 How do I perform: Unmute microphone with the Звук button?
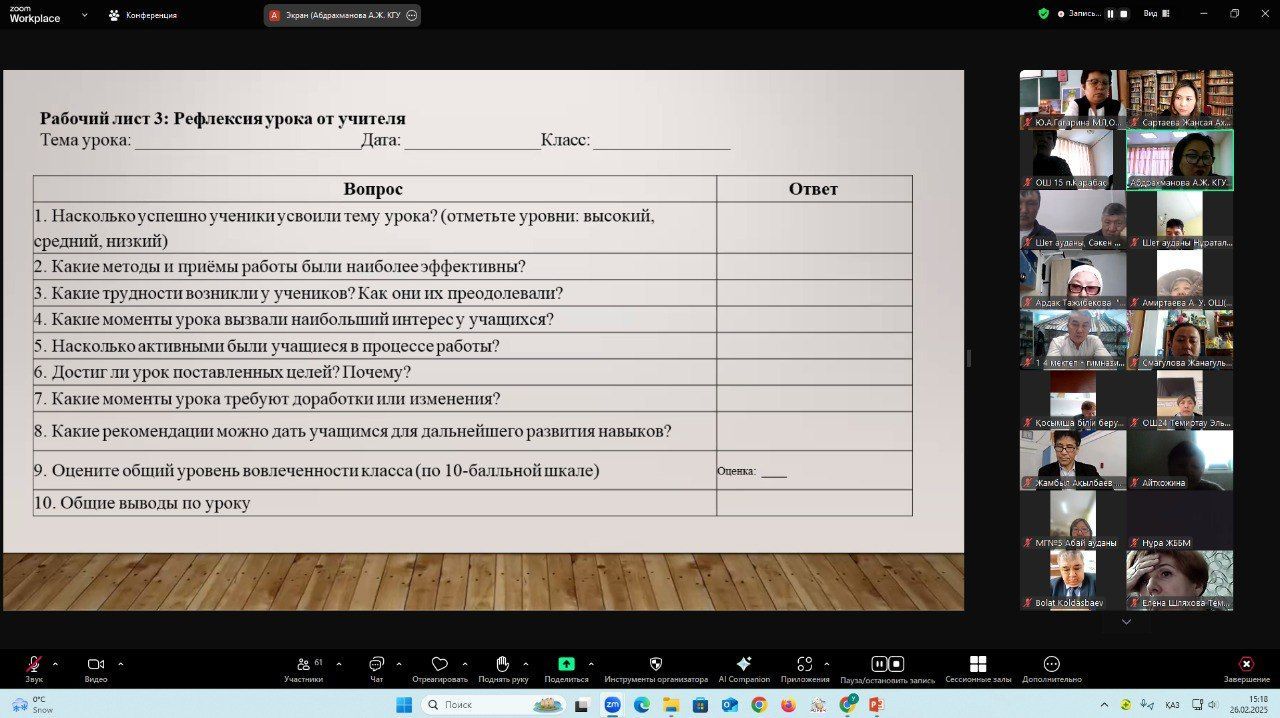click(x=34, y=666)
